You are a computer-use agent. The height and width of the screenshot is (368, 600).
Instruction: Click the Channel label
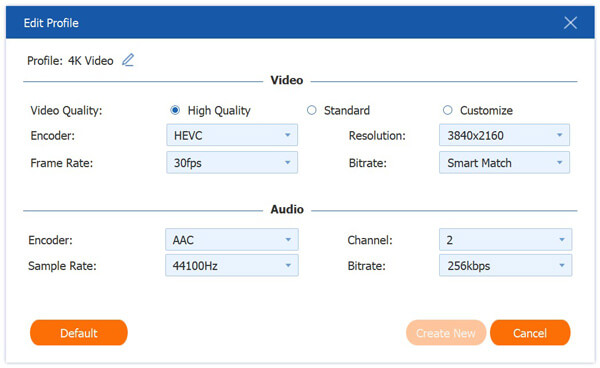pos(370,240)
